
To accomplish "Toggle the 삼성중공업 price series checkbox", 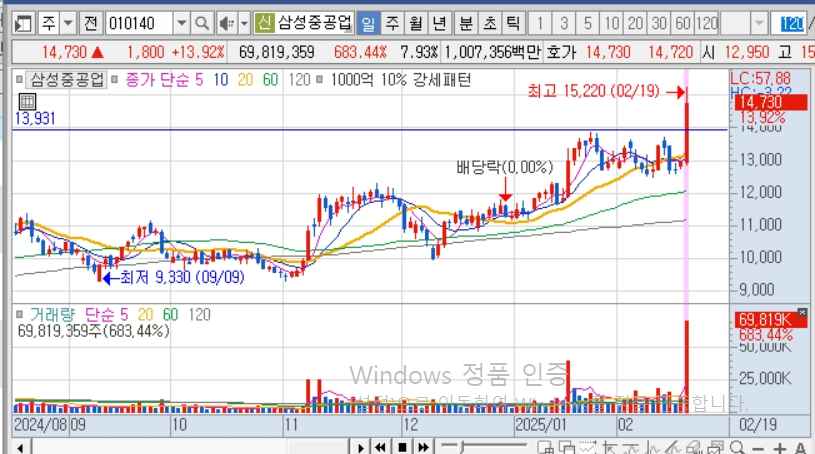I will click(19, 80).
